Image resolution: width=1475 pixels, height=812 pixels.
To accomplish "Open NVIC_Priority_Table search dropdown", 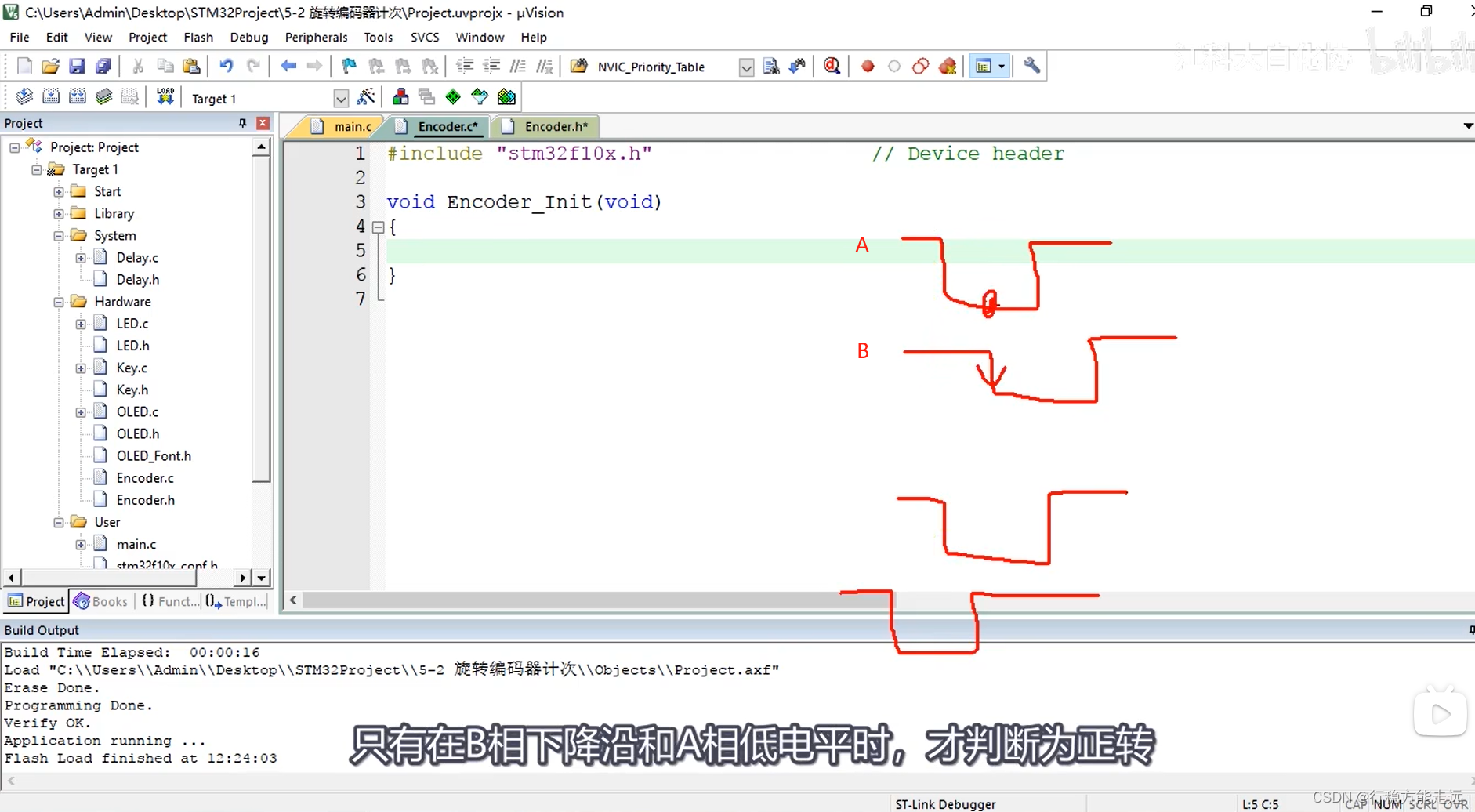I will pos(746,67).
